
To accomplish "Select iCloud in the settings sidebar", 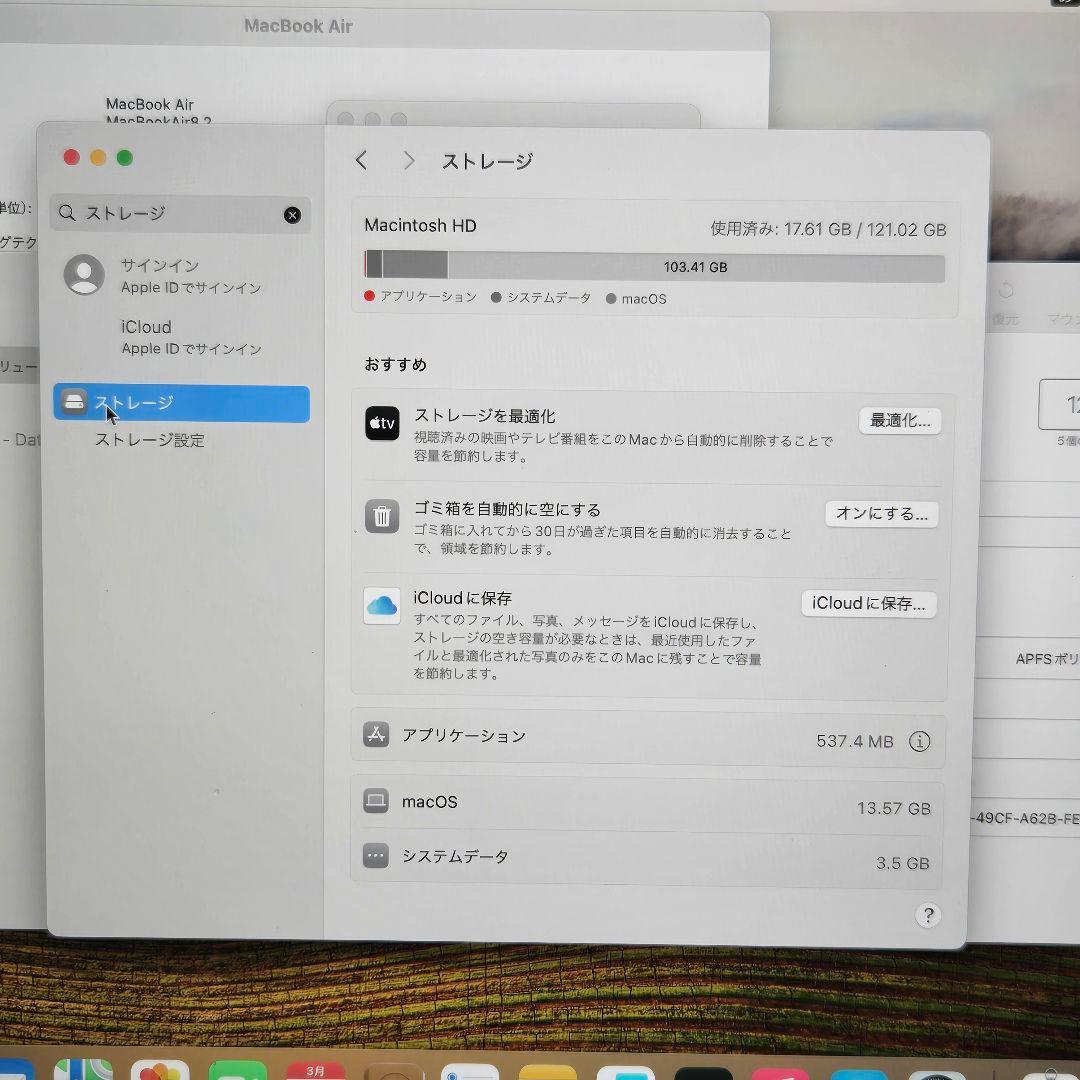I will (146, 327).
